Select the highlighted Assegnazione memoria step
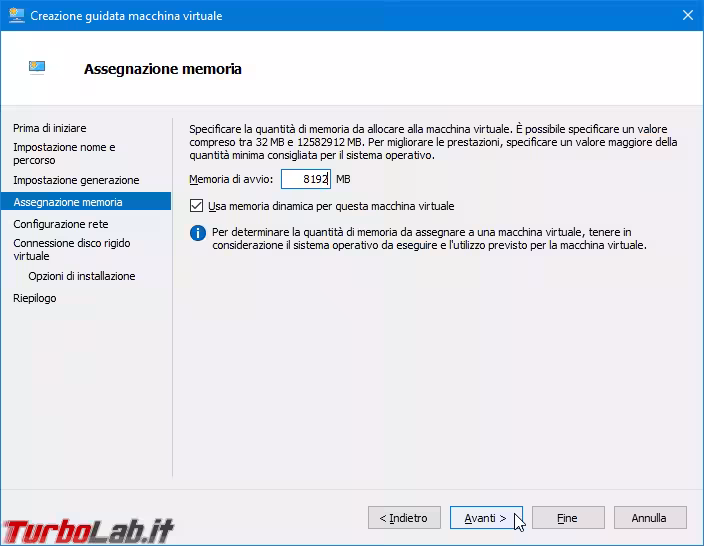This screenshot has width=704, height=546. point(68,202)
